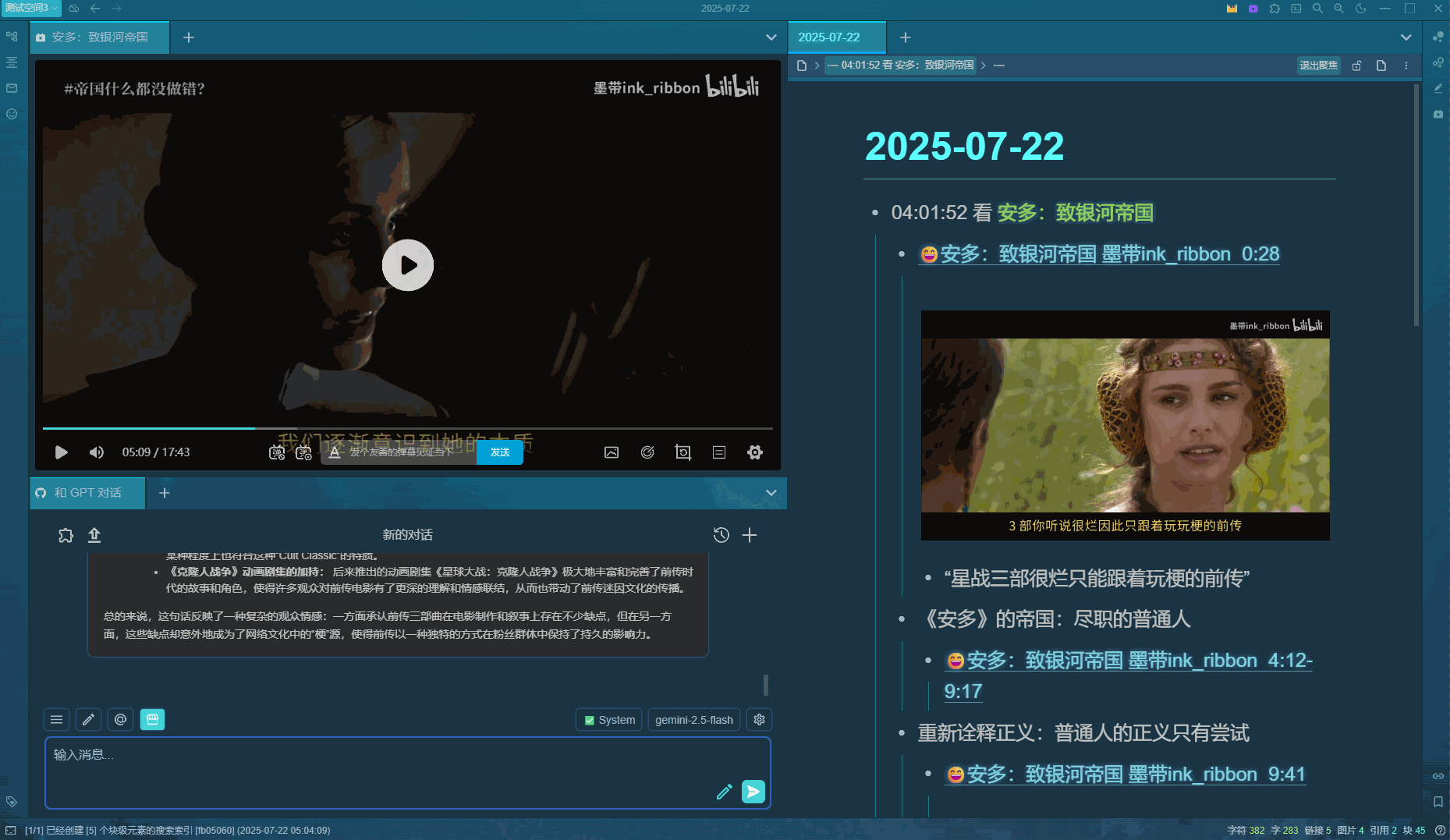Toggle the subtitle list icon in player
The height and width of the screenshot is (840, 1450).
(x=719, y=452)
